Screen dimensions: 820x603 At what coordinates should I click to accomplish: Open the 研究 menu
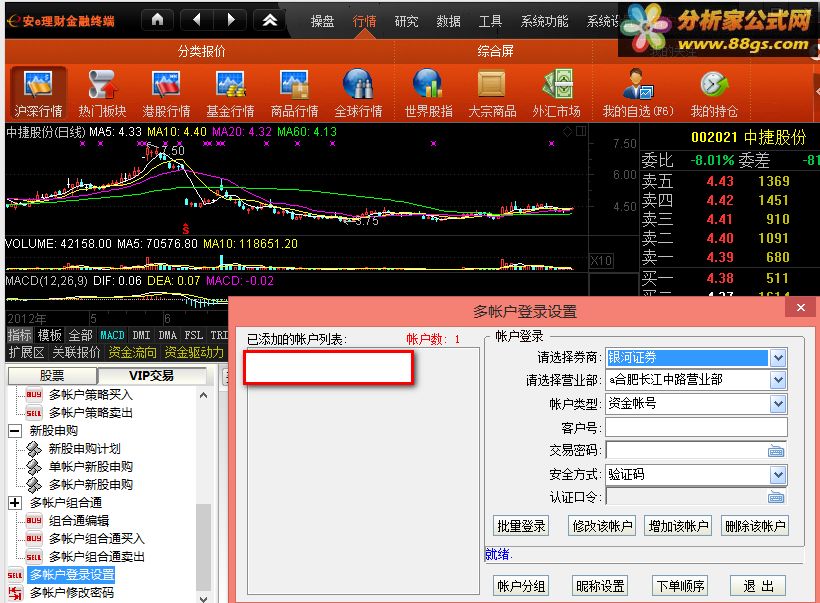tap(406, 21)
